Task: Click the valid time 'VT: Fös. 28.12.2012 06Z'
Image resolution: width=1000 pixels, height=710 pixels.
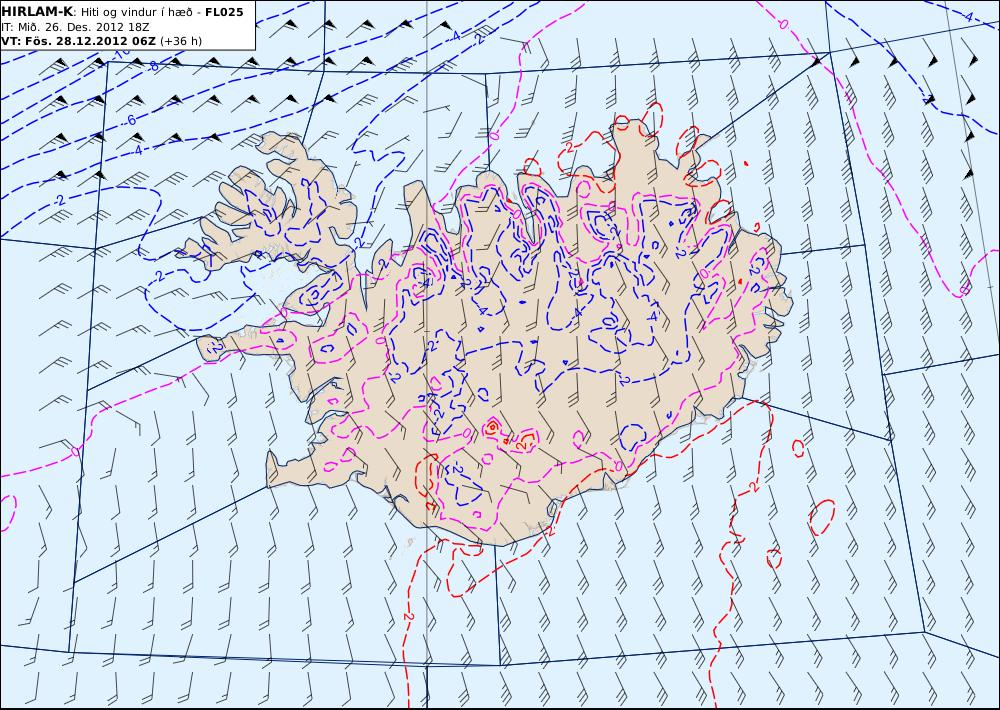Action: click(x=78, y=41)
